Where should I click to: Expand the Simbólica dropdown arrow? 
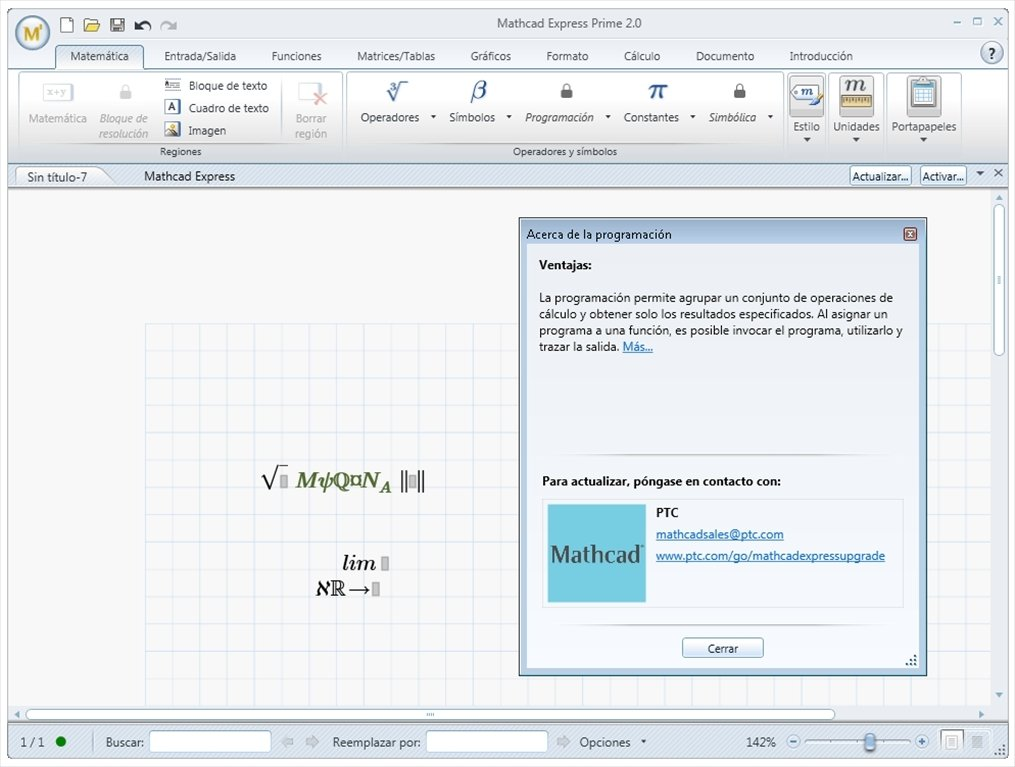tap(770, 117)
